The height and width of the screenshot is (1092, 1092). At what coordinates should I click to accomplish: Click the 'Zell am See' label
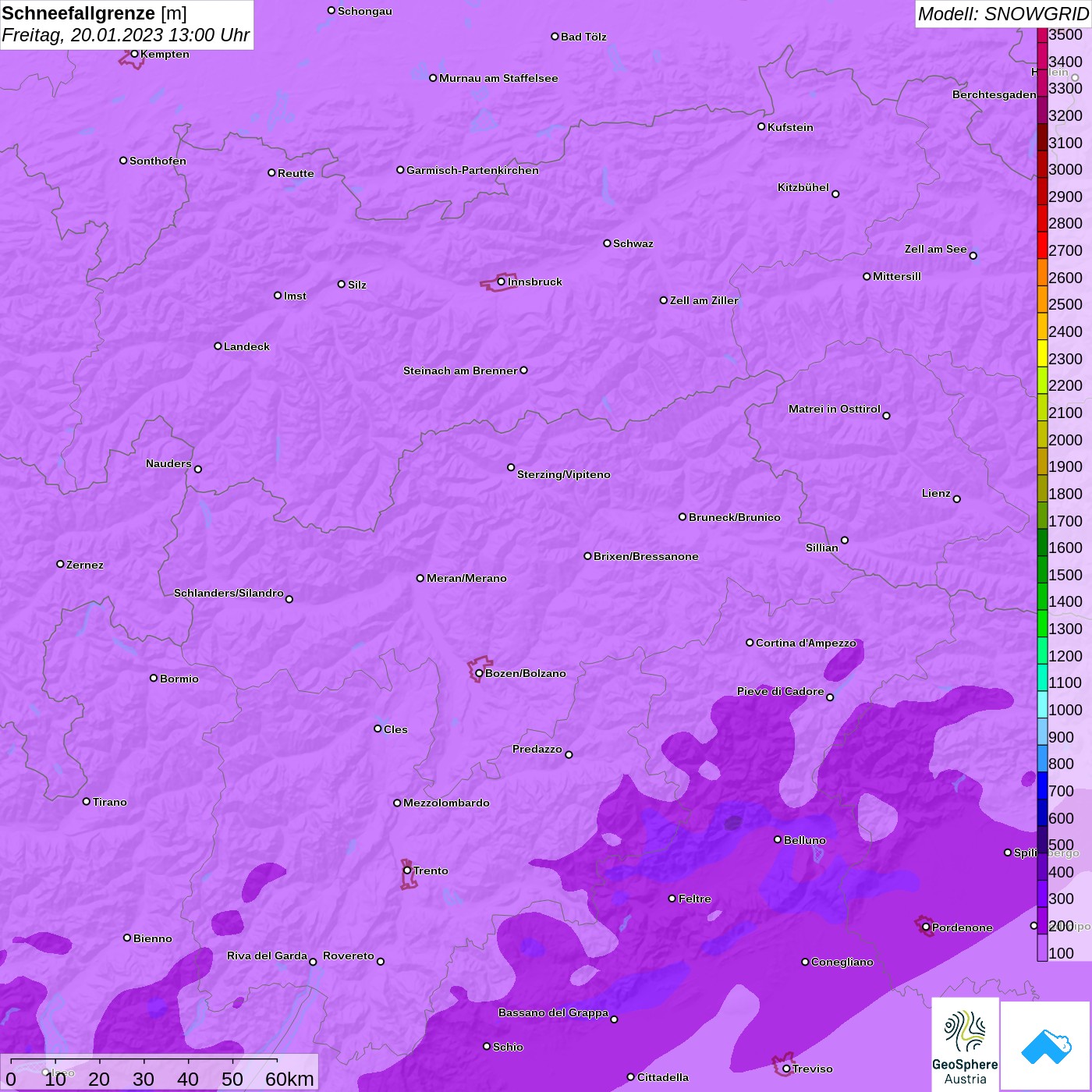(x=935, y=249)
